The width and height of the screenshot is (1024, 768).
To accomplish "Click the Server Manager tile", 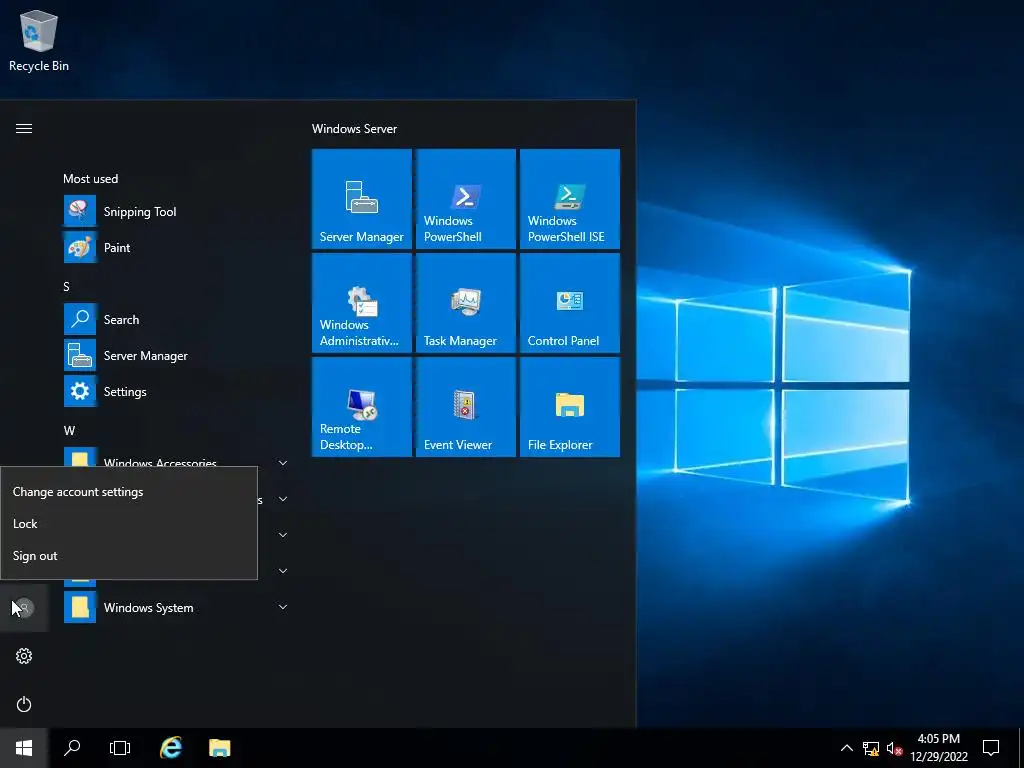I will point(362,199).
